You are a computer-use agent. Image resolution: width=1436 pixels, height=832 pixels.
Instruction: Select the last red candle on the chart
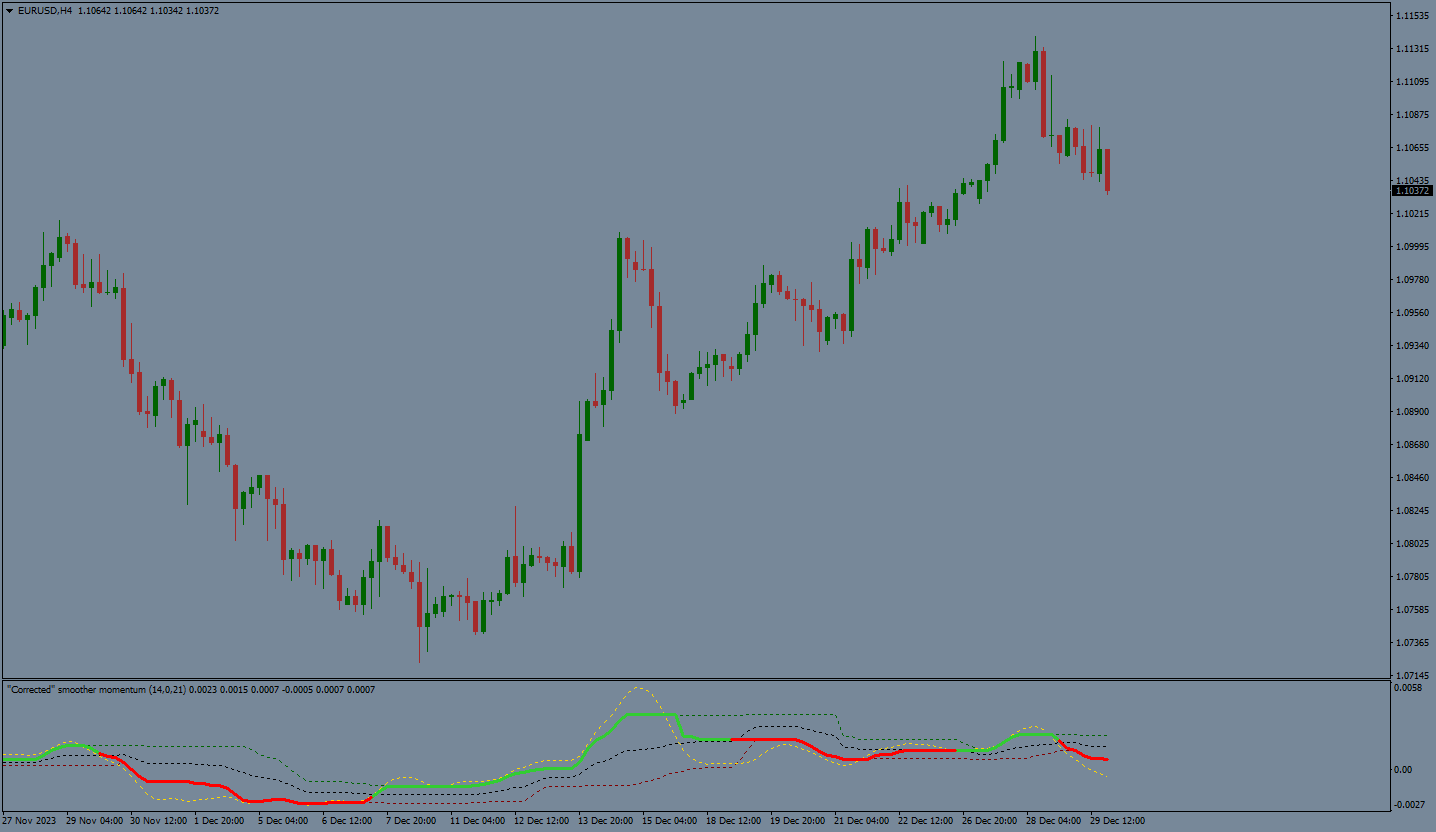pyautogui.click(x=1107, y=170)
